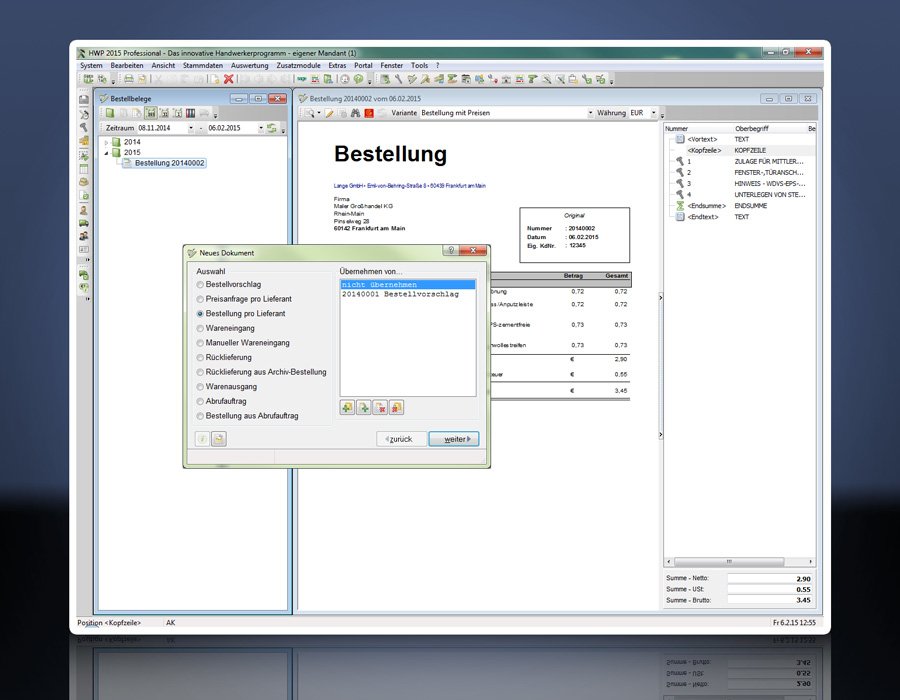Image resolution: width=900 pixels, height=700 pixels.
Task: Expand the right panel splitter arrow near top
Action: click(660, 297)
